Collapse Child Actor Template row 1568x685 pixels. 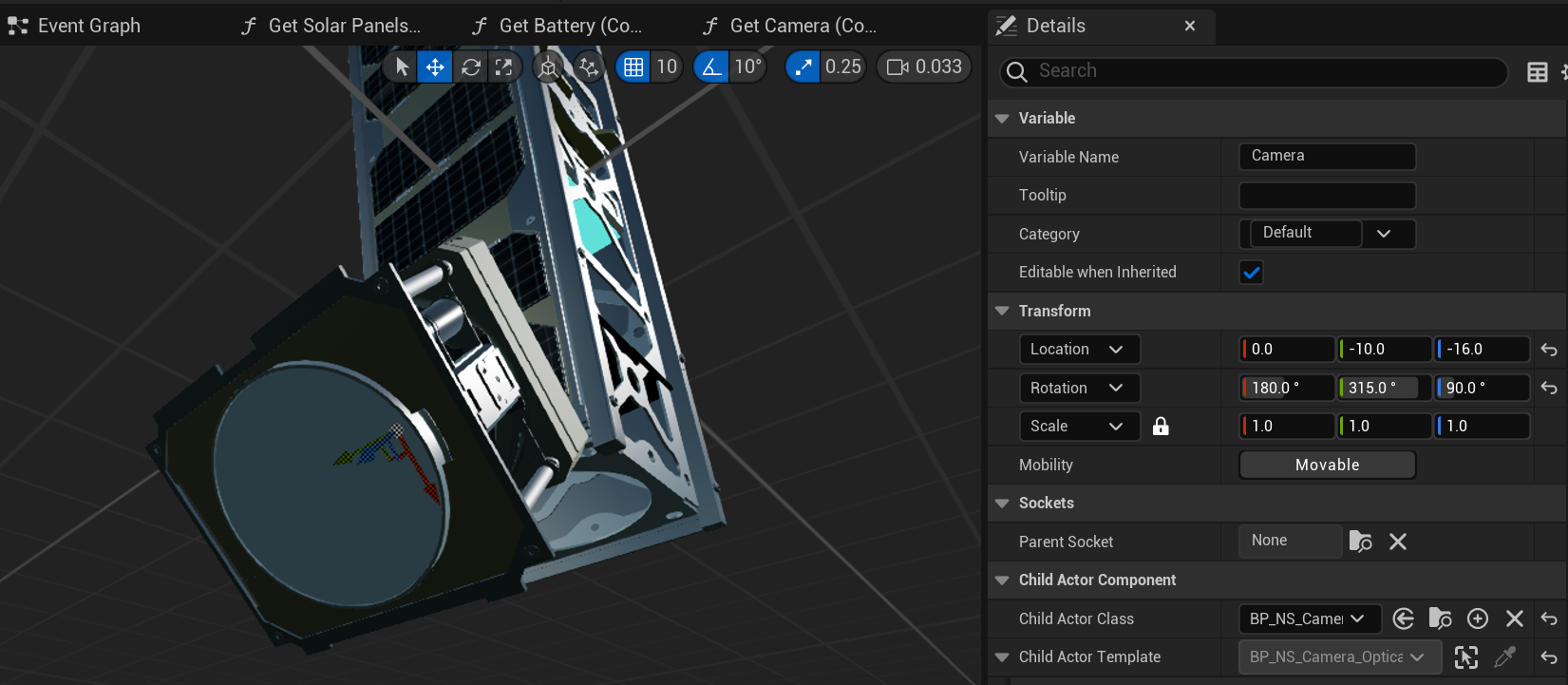(x=1002, y=657)
